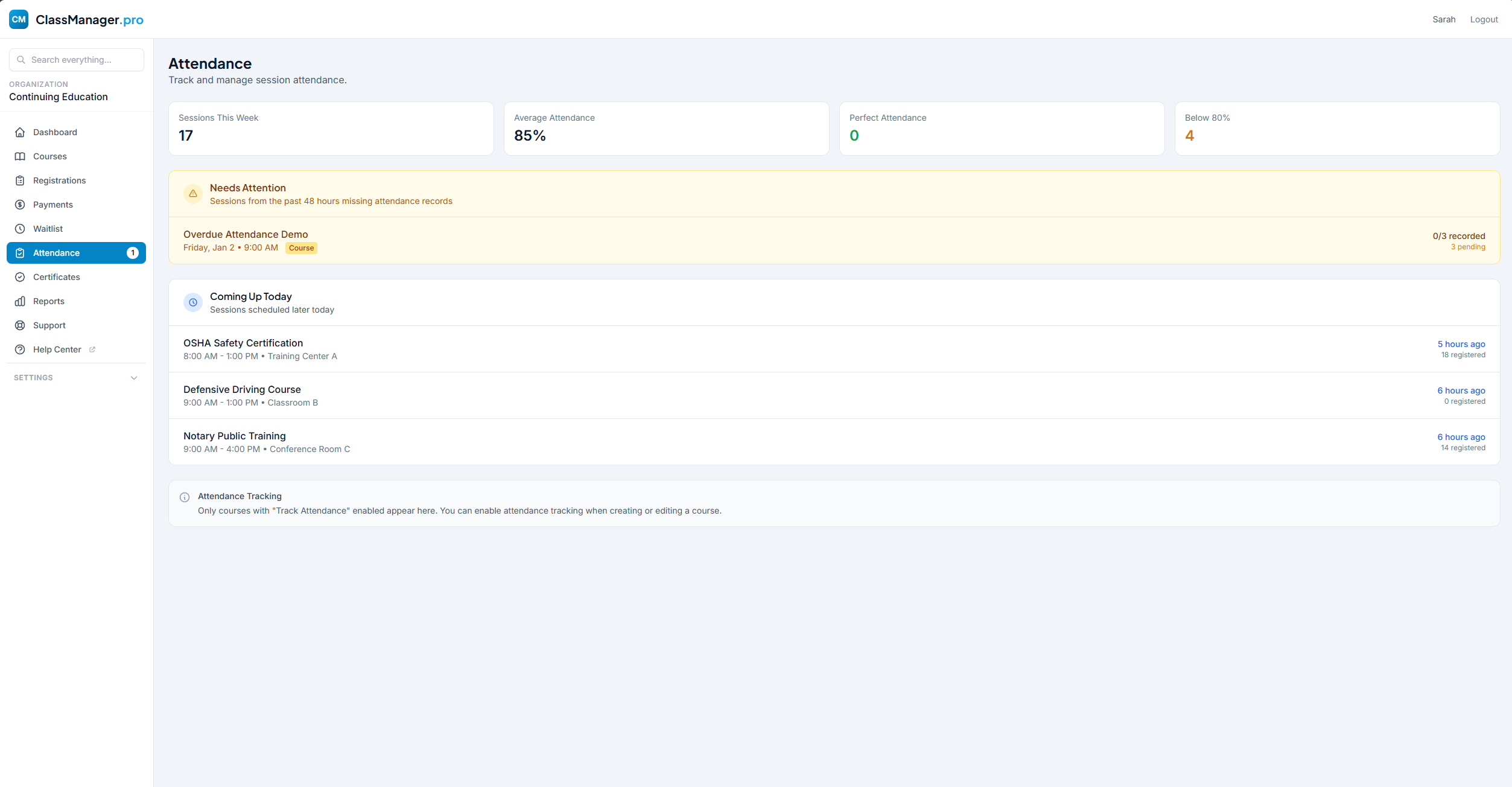Click the Support icon in the sidebar
This screenshot has width=1512, height=787.
(20, 325)
